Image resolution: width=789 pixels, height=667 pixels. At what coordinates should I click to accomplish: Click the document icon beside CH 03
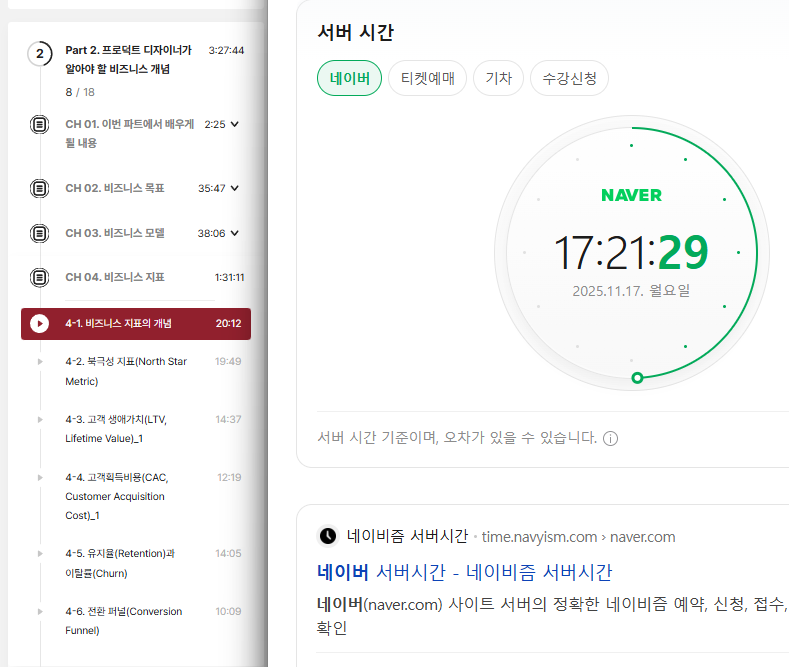40,233
